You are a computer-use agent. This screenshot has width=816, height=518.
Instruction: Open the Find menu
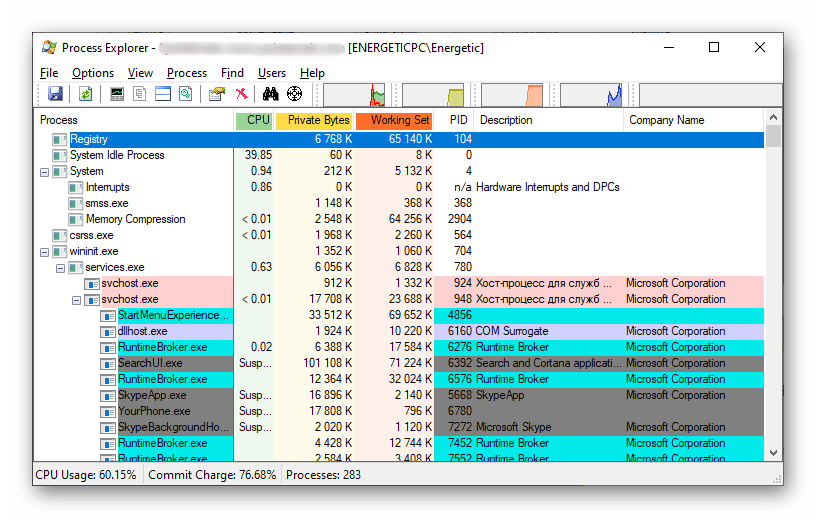pos(232,73)
